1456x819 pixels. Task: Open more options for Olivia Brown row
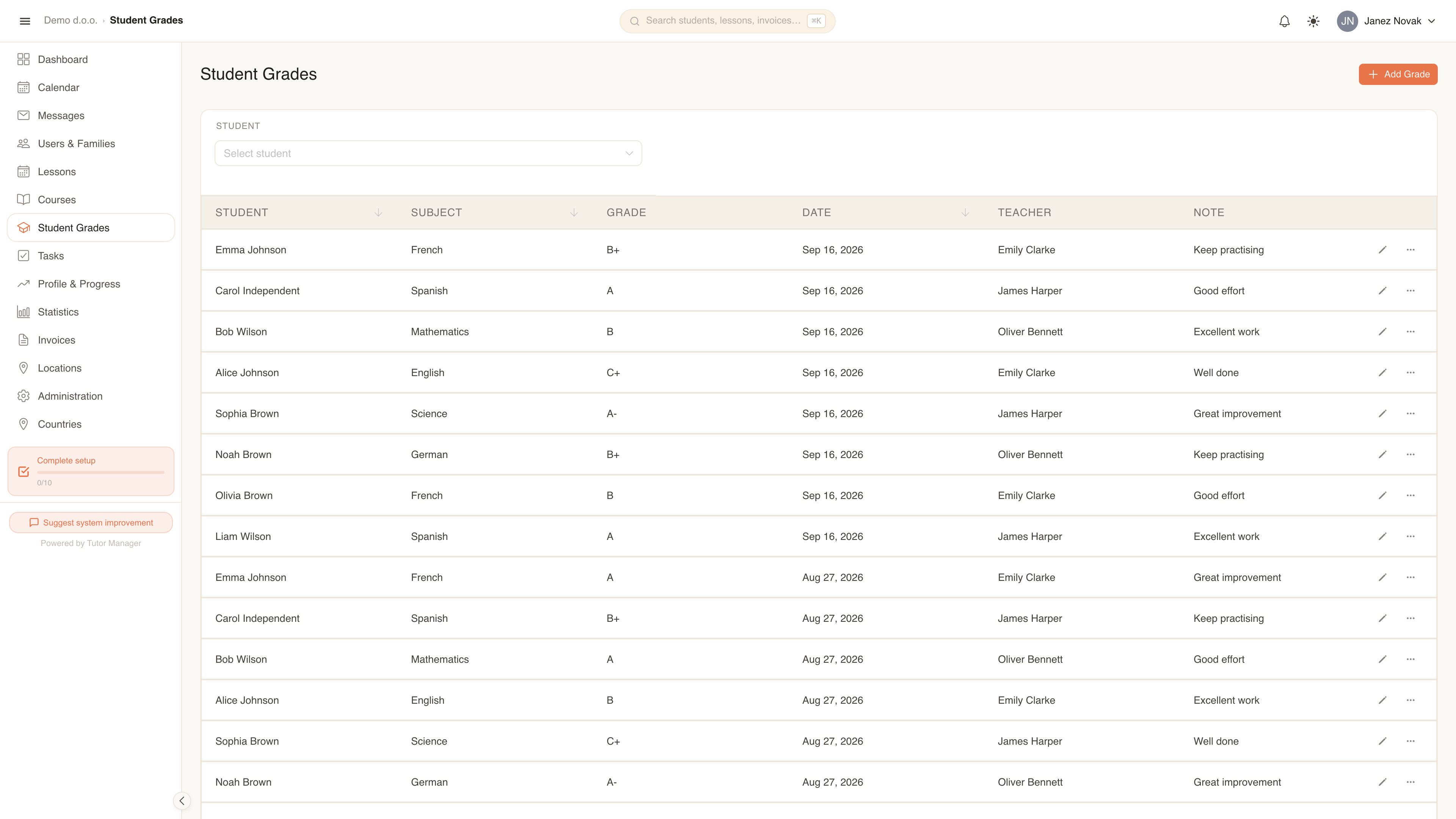1410,496
